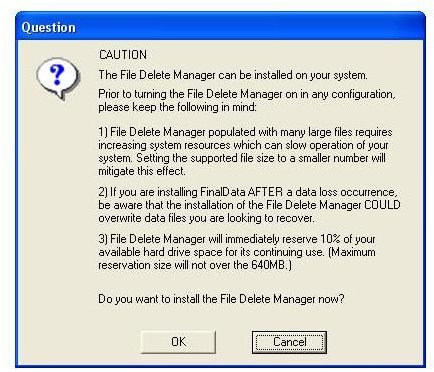Click the OK button to install
The width and height of the screenshot is (434, 372).
178,342
